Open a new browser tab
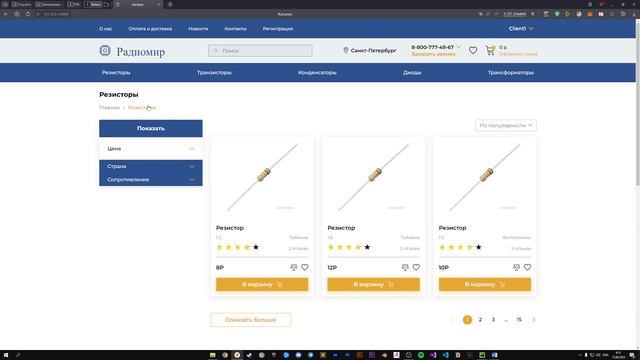This screenshot has height=360, width=640. [x=170, y=4]
